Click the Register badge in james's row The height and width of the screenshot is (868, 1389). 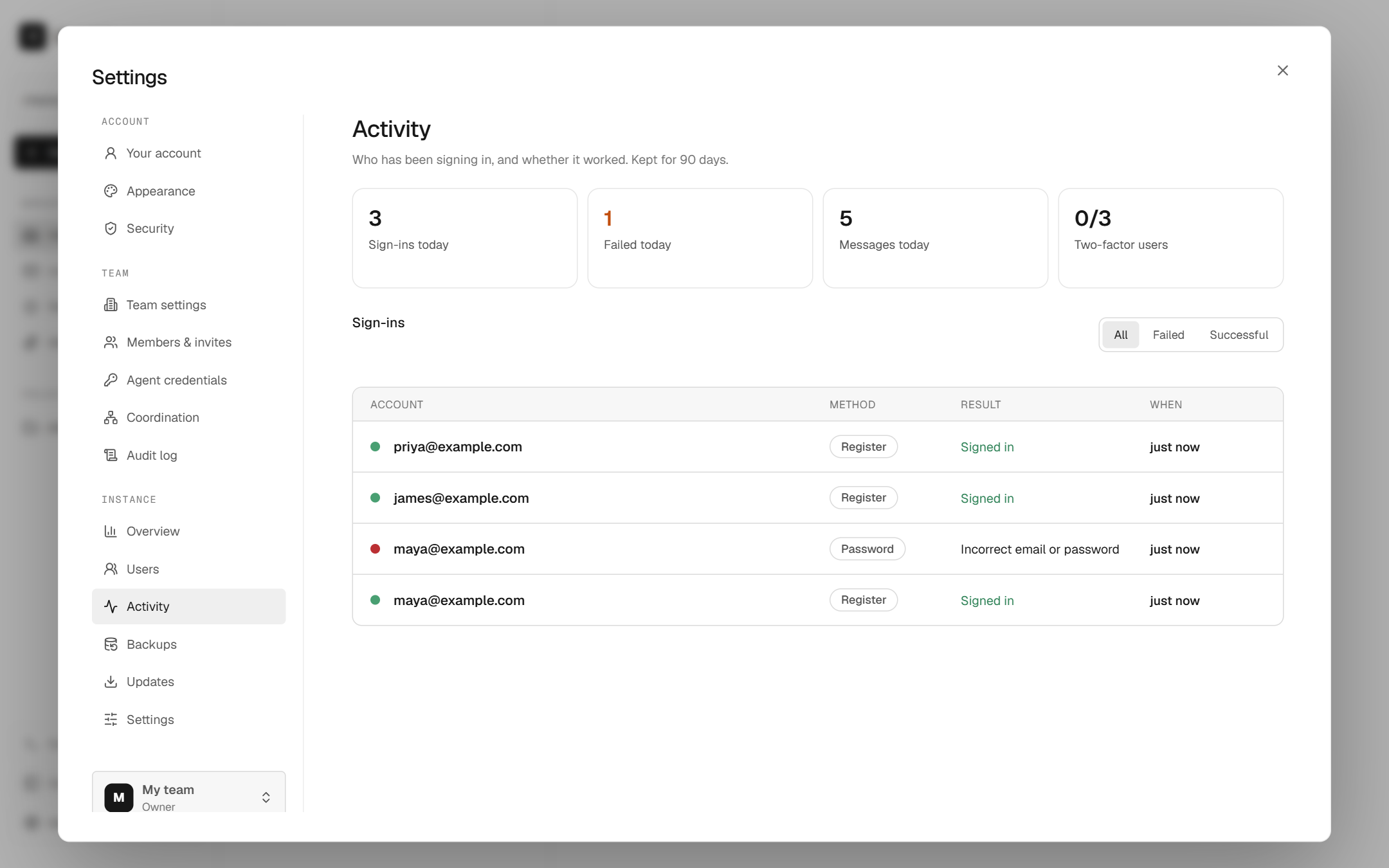tap(863, 498)
